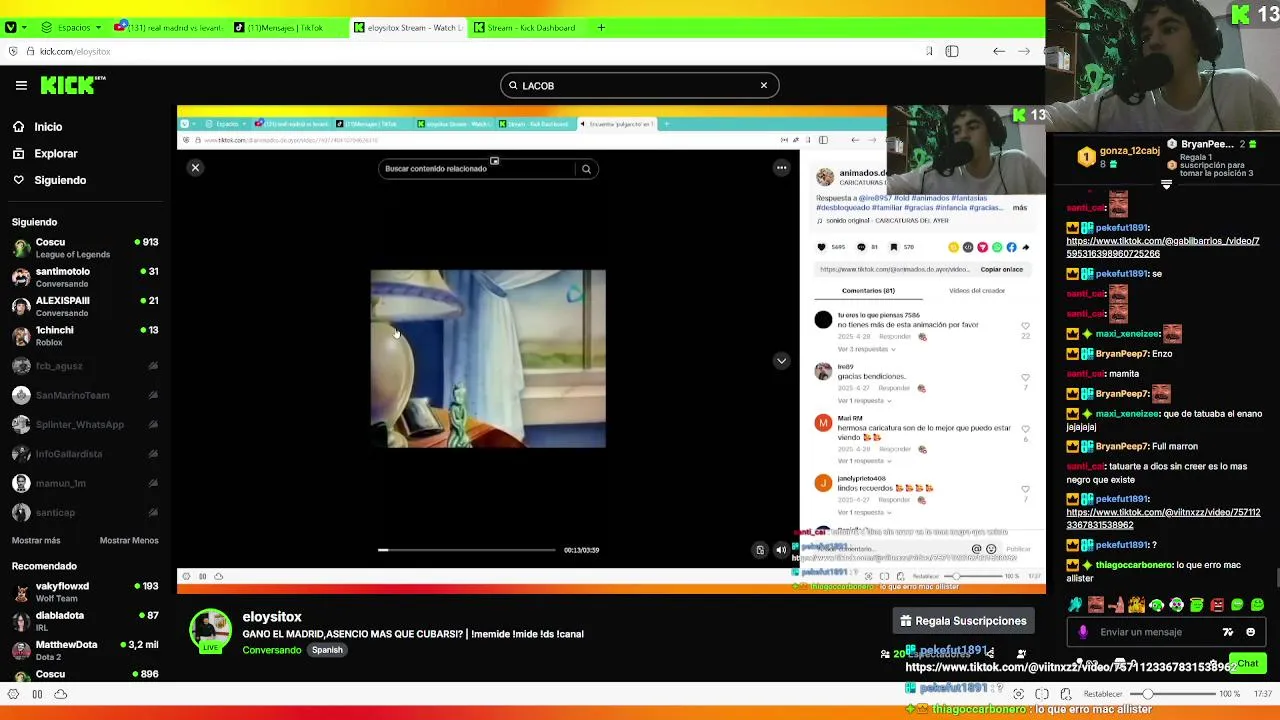Screen dimensions: 1280x720
Task: Open TikTok three-dots options in stream
Action: point(782,168)
